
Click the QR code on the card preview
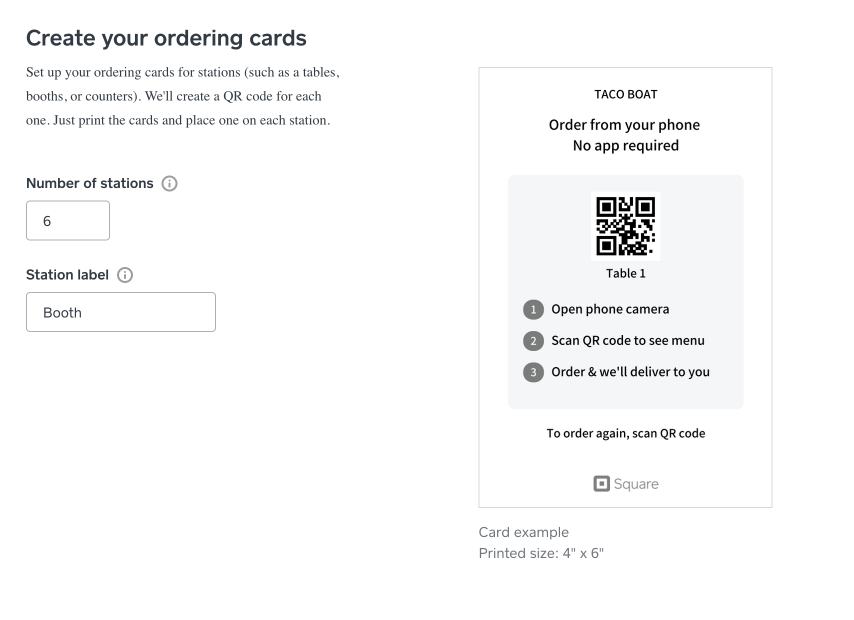[x=625, y=226]
